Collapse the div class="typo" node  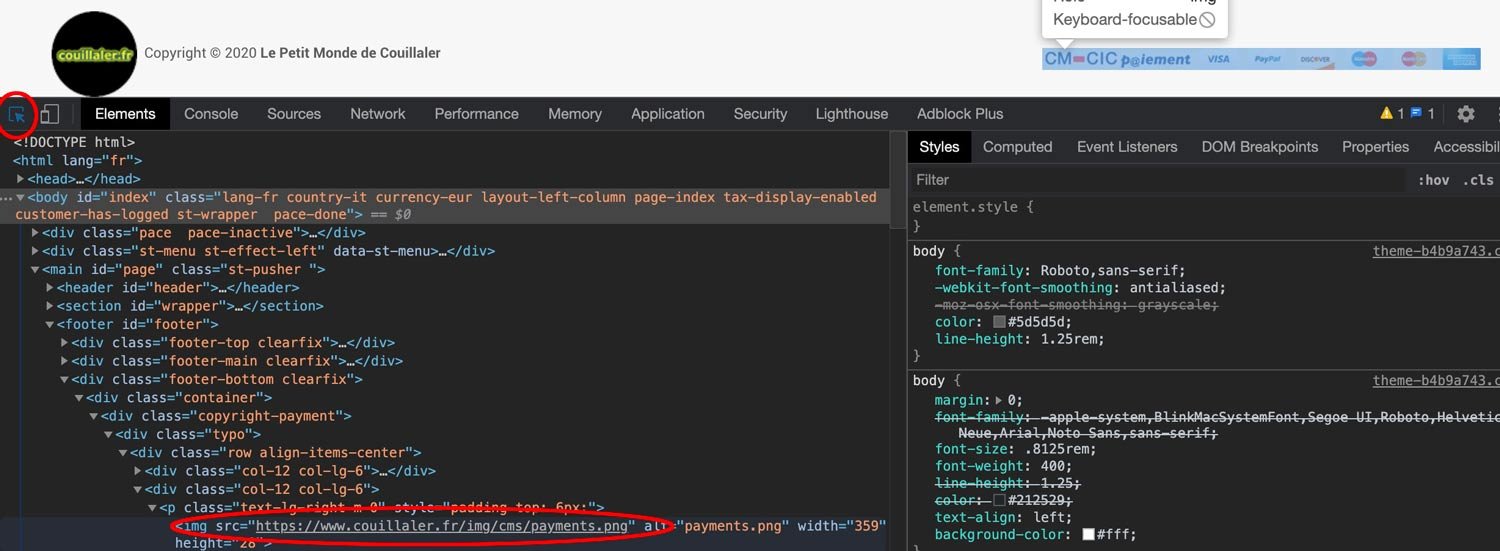(x=108, y=435)
